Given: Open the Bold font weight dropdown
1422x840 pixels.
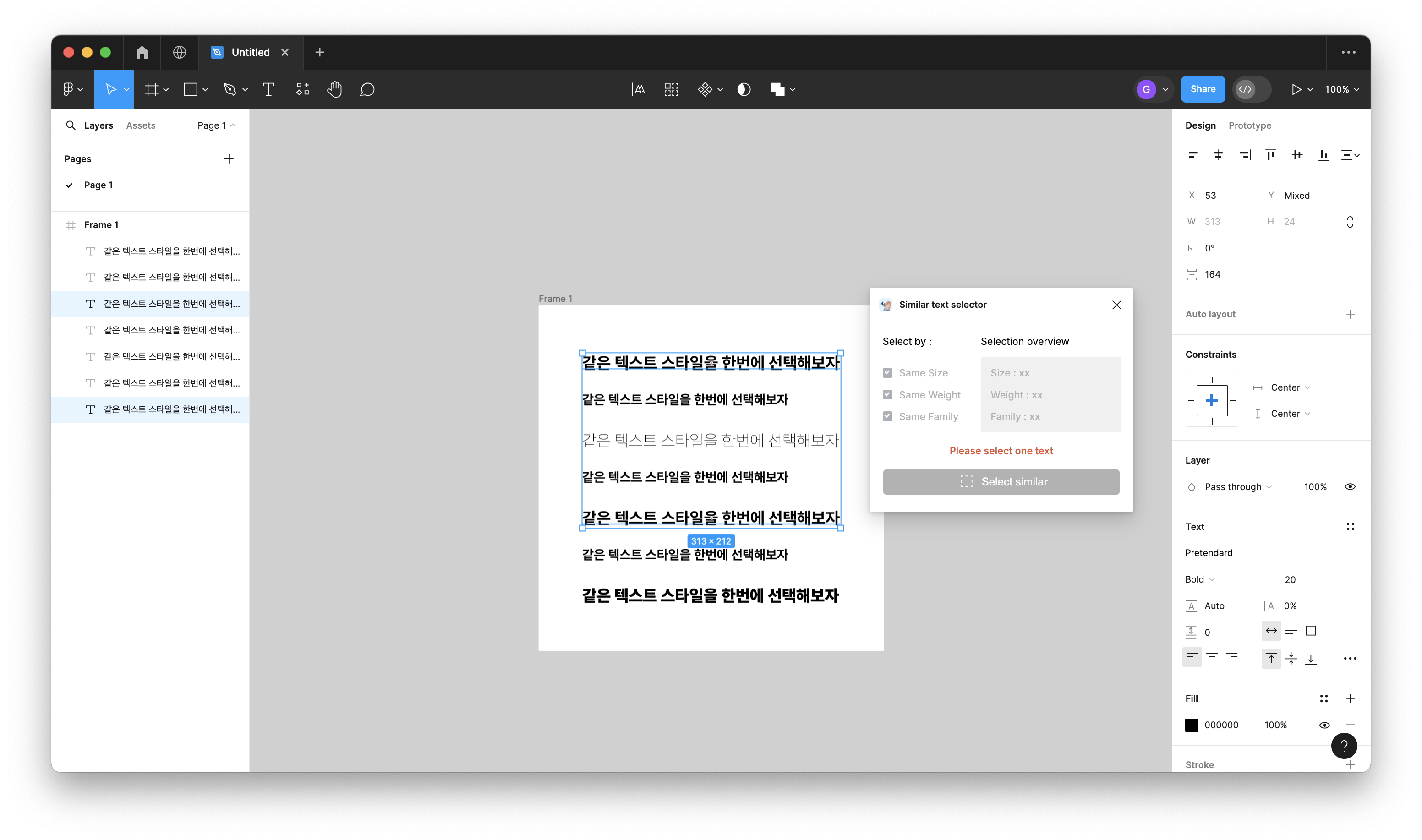Looking at the screenshot, I should (x=1199, y=580).
